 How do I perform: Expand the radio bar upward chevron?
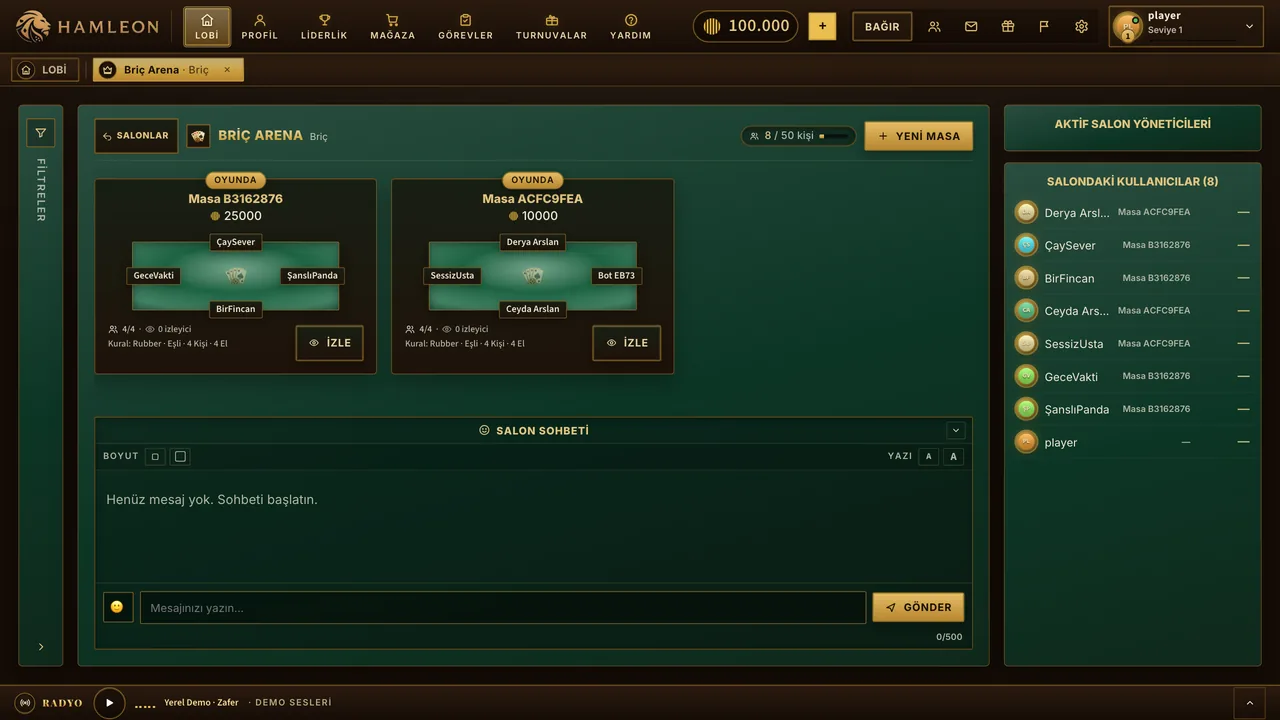(x=1249, y=703)
